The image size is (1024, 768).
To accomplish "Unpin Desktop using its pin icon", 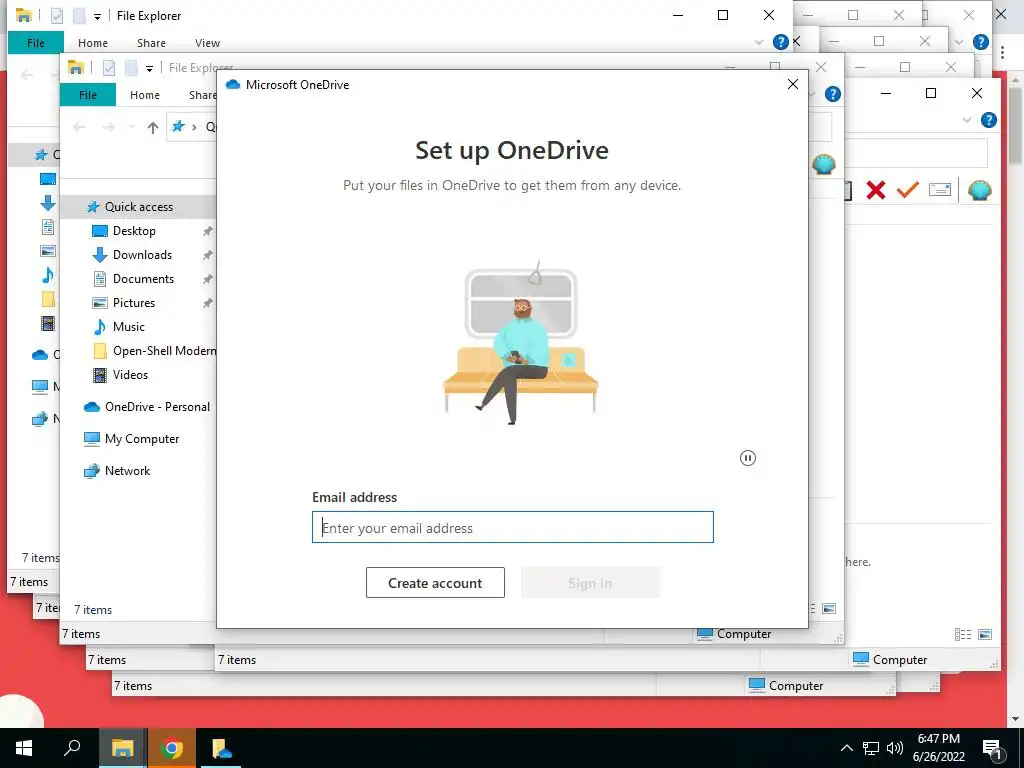I will (208, 231).
